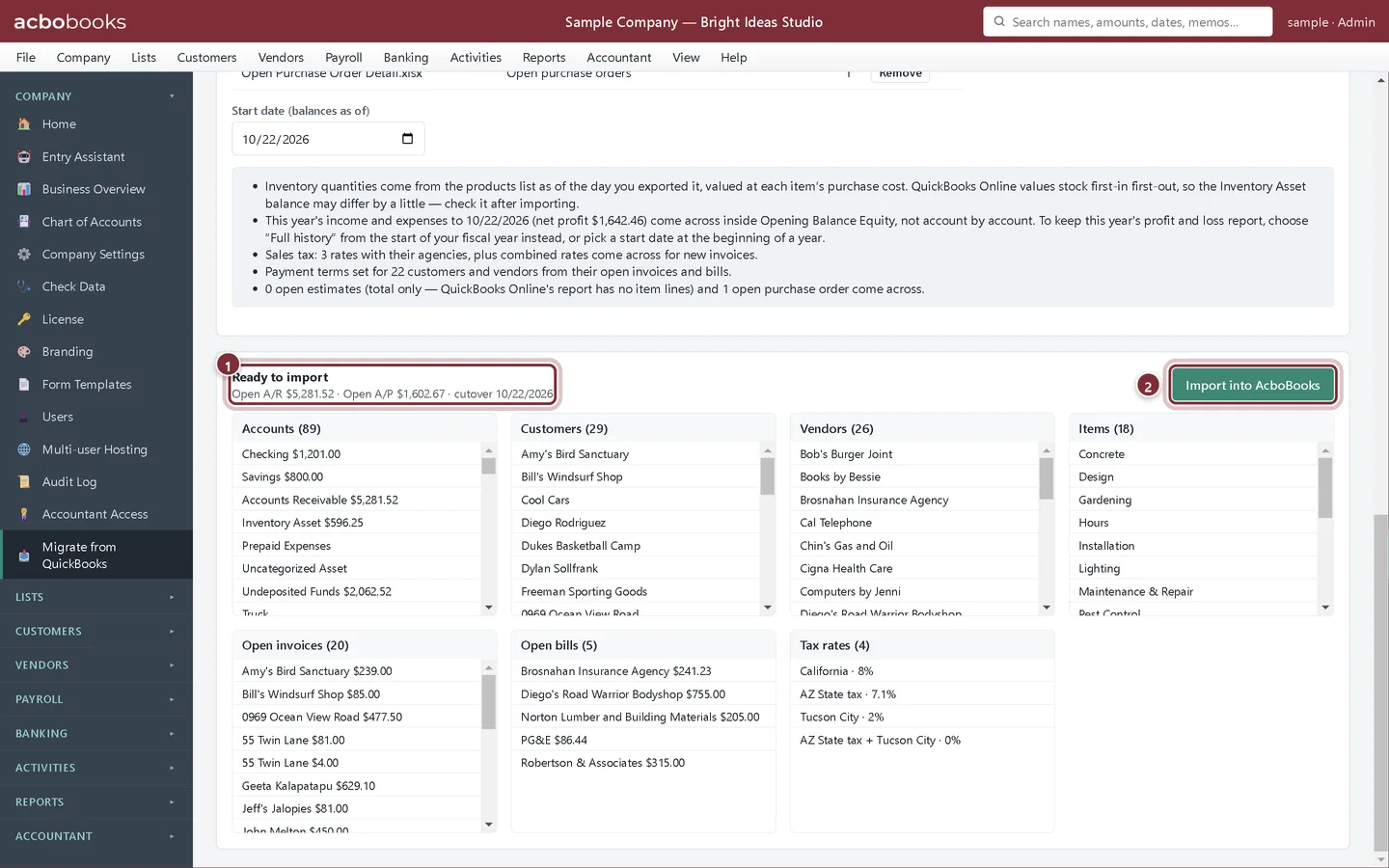Click the Business Overview sidebar icon
This screenshot has height=868, width=1389.
coord(24,189)
